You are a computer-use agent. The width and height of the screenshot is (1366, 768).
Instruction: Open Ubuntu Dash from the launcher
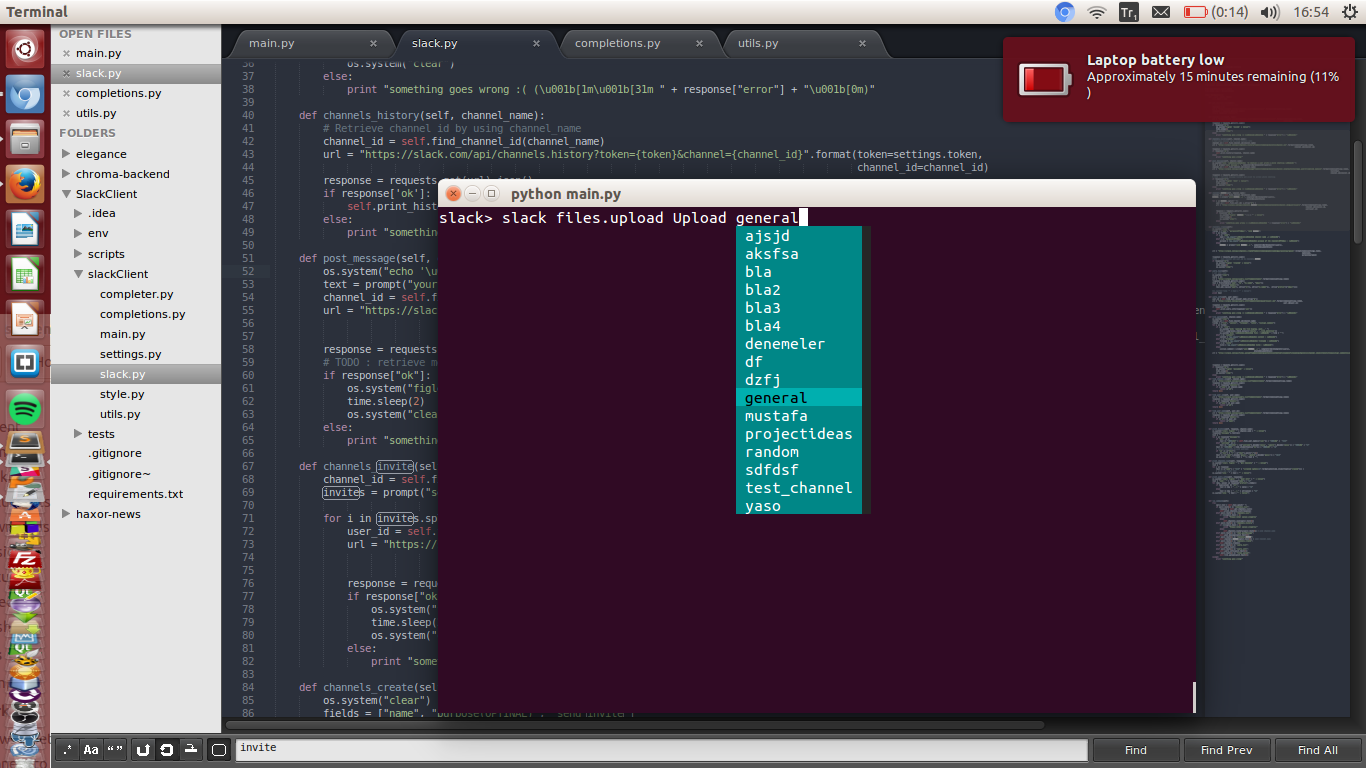click(25, 47)
